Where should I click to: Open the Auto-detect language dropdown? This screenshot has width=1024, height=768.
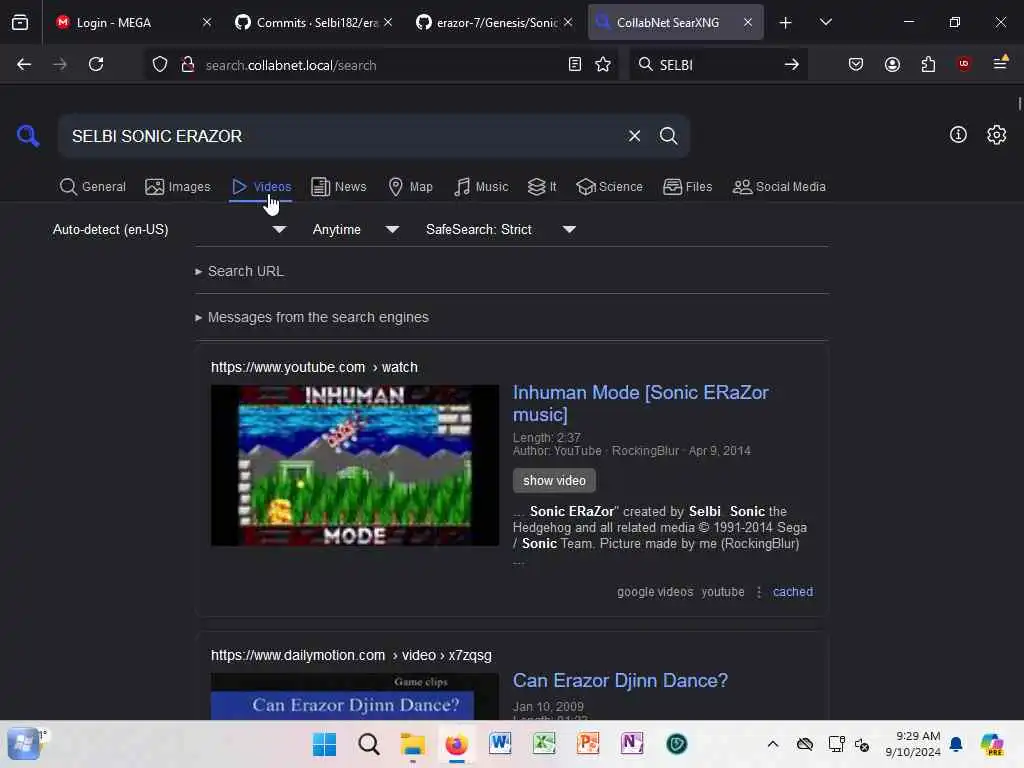pos(169,229)
